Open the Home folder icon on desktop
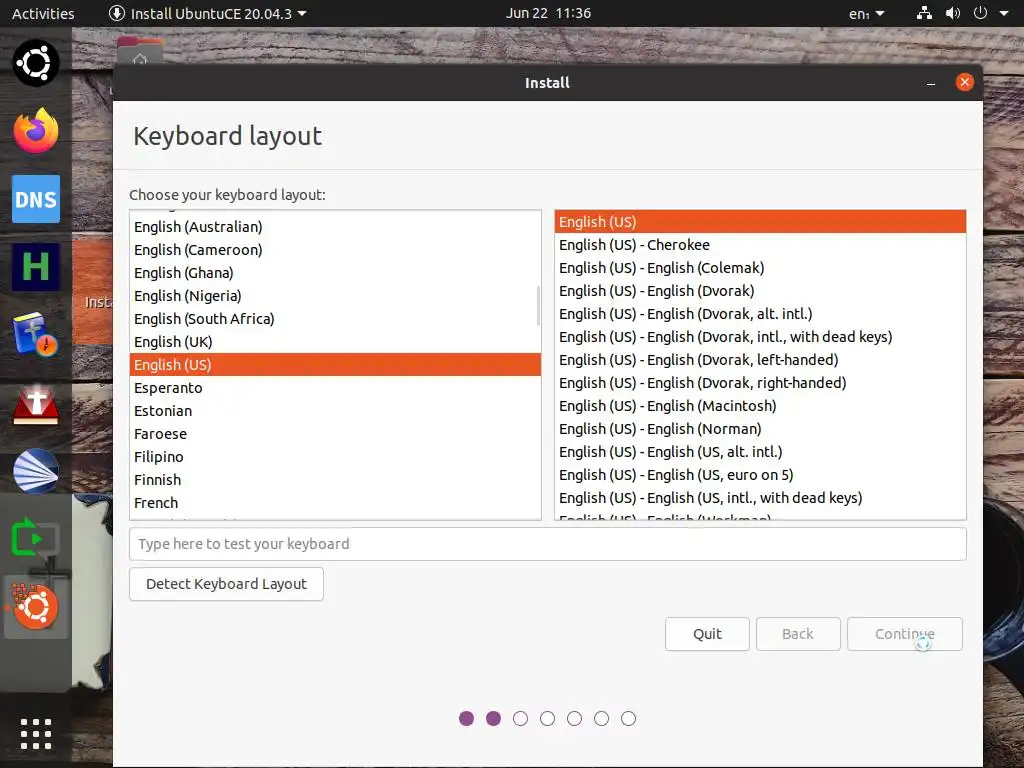This screenshot has width=1024, height=768. (140, 51)
